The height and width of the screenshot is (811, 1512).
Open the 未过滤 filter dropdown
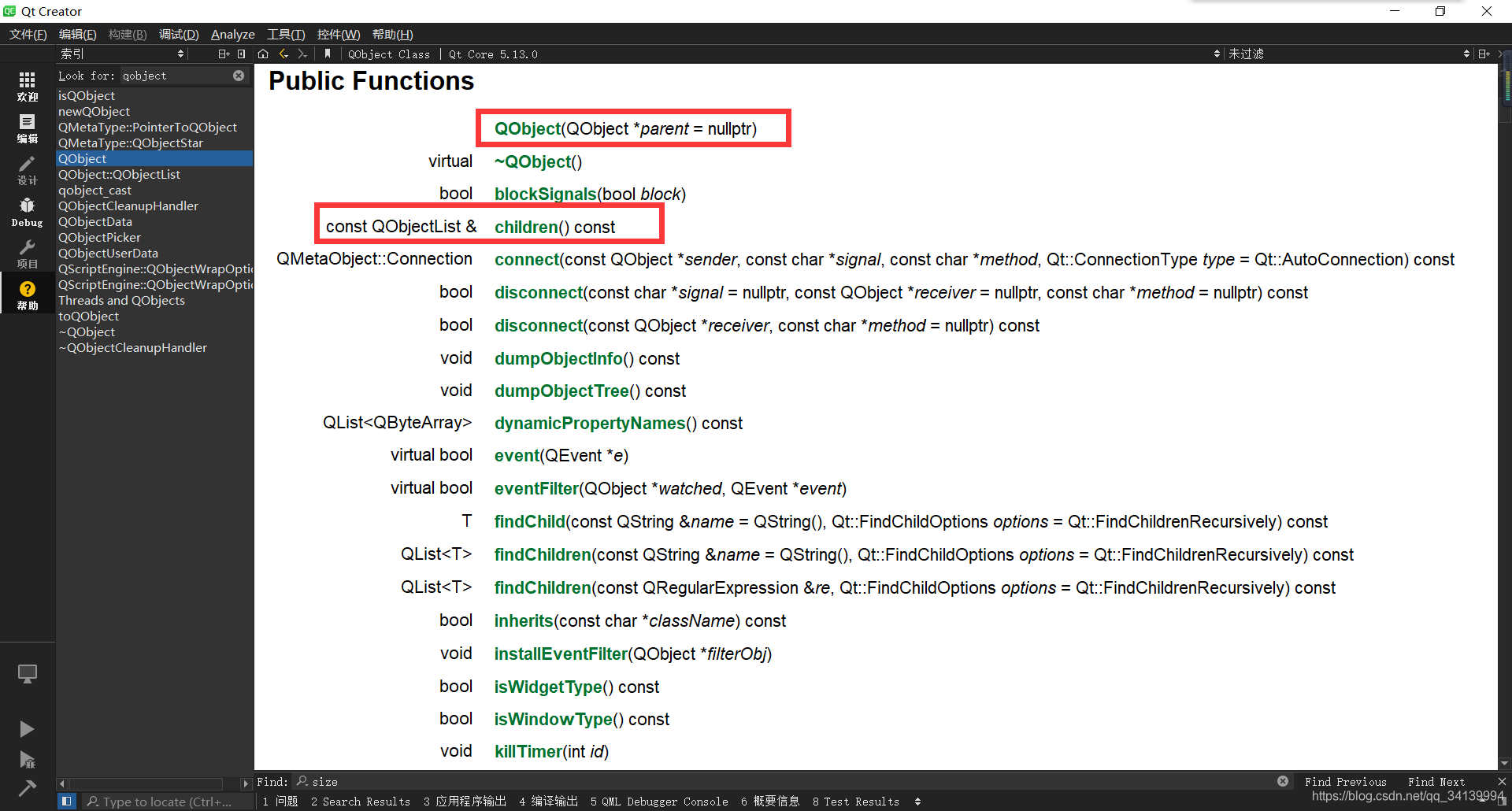[x=1348, y=54]
